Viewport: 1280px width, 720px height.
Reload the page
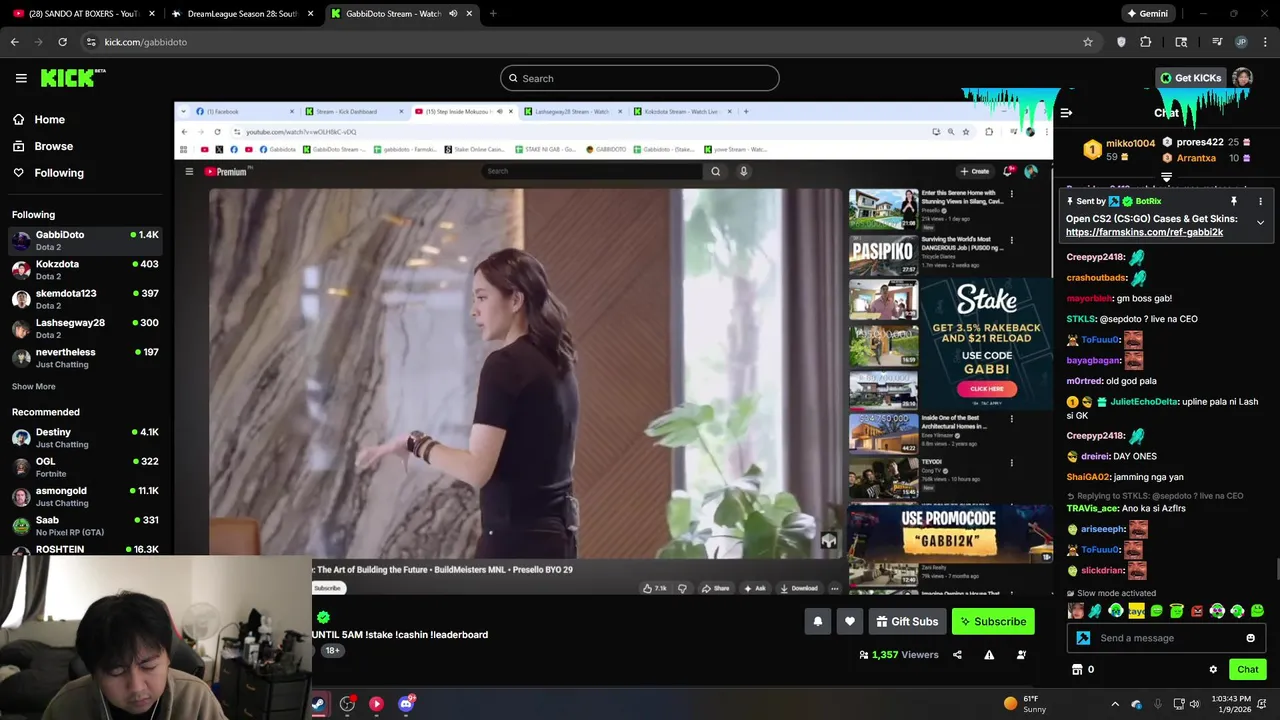(62, 42)
